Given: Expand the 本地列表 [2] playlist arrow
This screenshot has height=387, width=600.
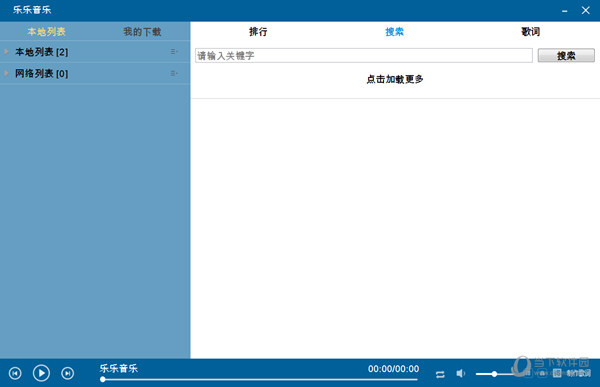Looking at the screenshot, I should coord(7,52).
